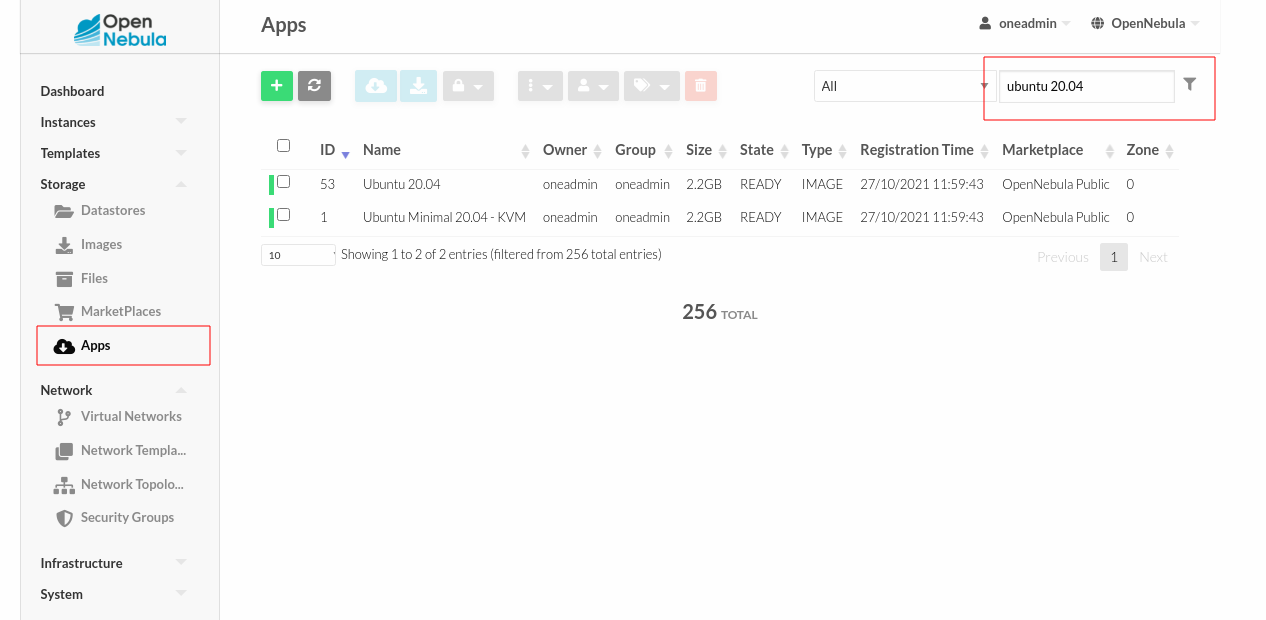Focus the search field containing ubuntu 20.04
This screenshot has width=1266, height=620.
(1087, 86)
